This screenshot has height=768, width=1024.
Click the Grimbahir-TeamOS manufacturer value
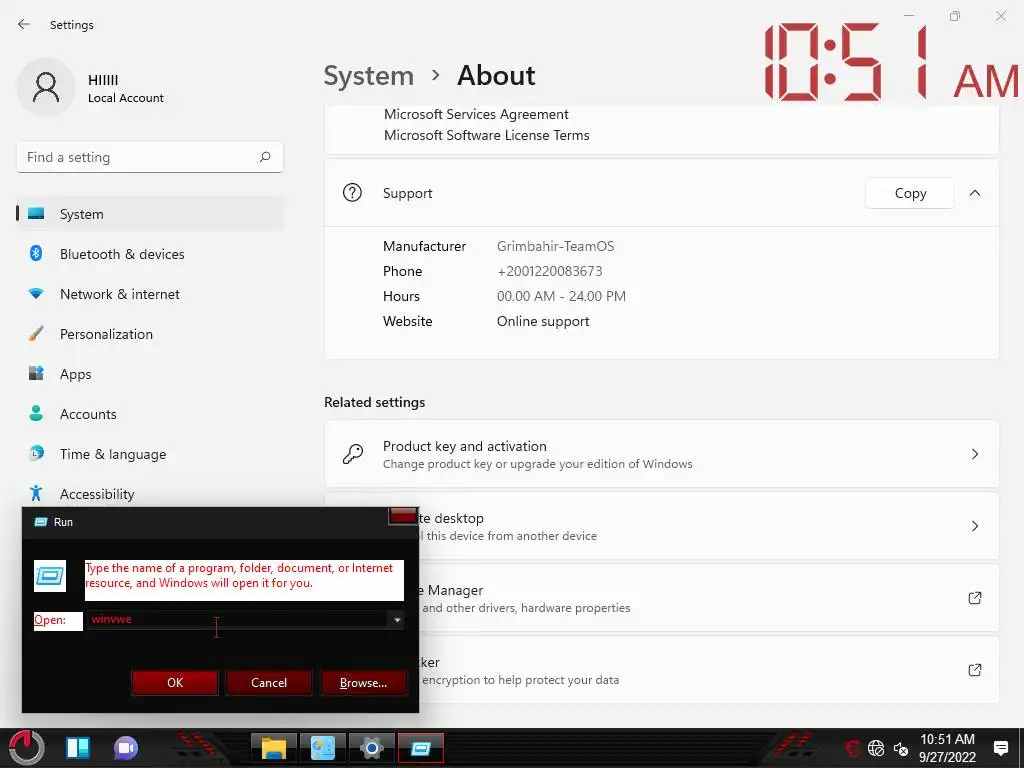[x=555, y=246]
